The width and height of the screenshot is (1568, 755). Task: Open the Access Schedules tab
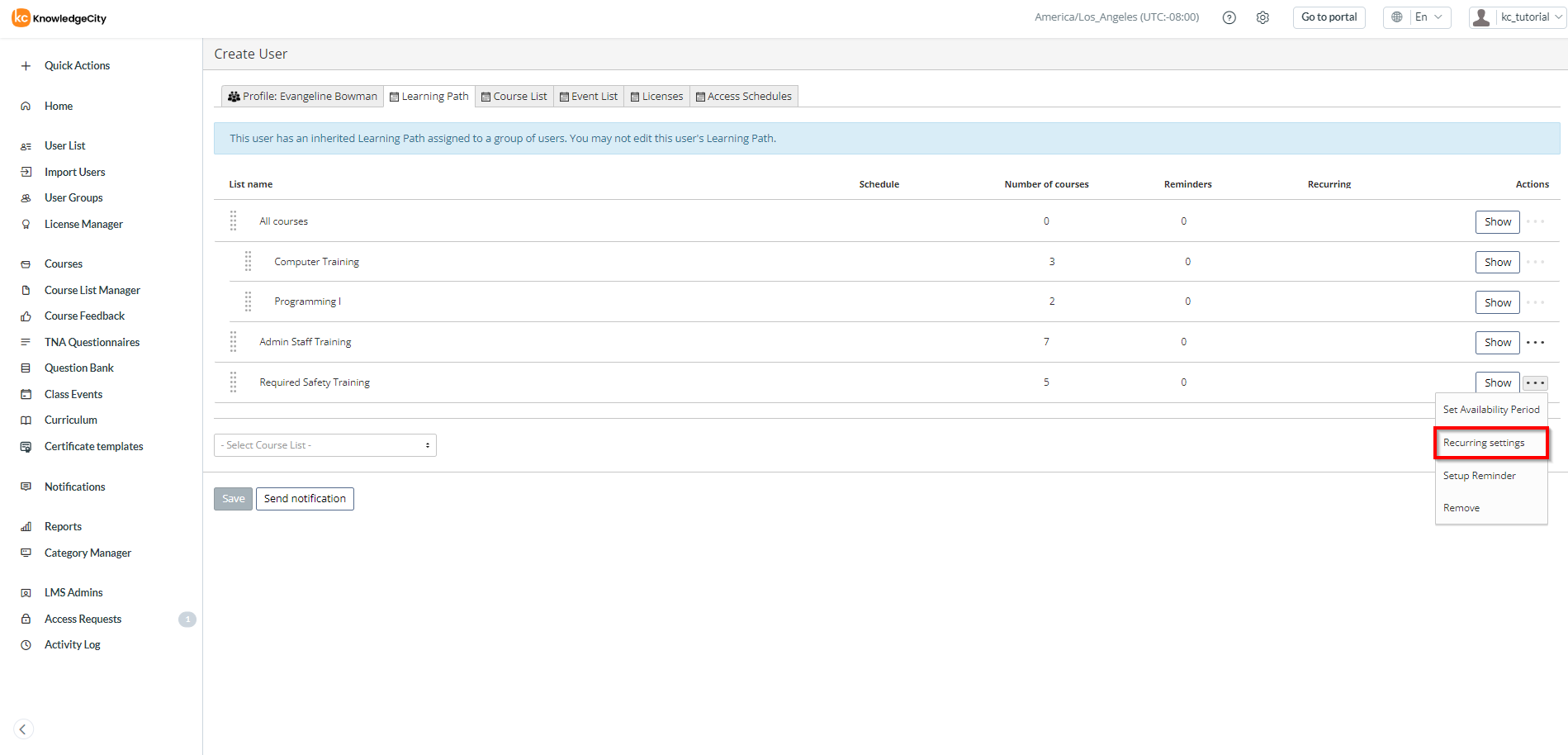click(744, 97)
